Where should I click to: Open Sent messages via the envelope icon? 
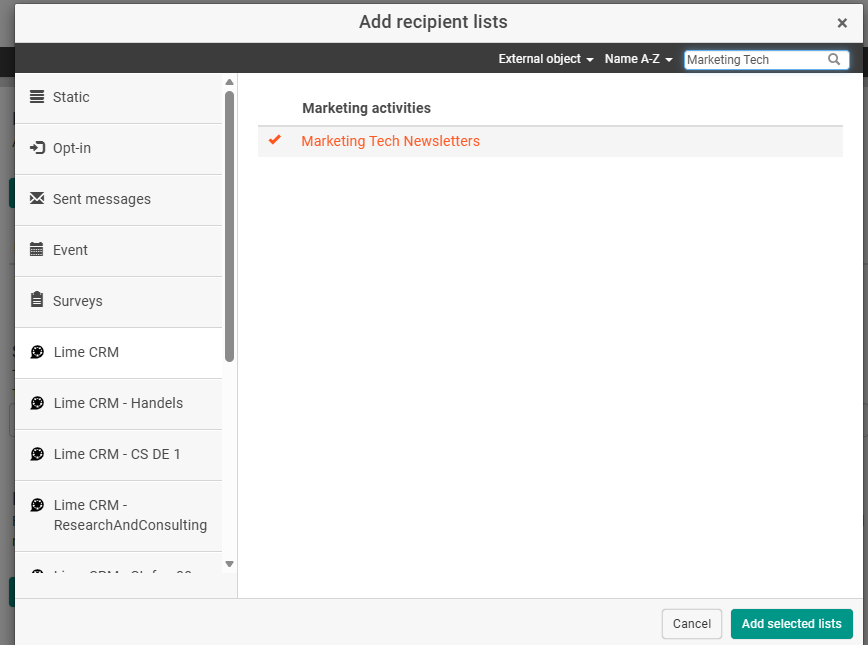coord(37,199)
